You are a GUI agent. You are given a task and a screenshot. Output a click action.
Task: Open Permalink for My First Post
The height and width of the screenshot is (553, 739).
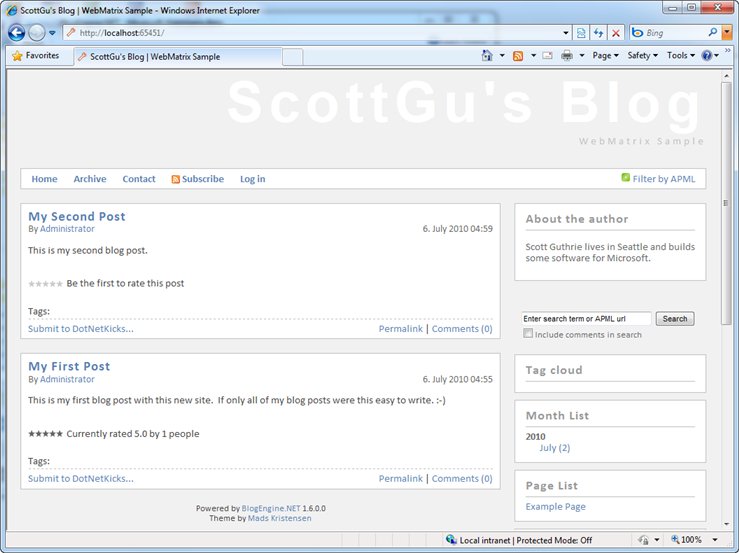click(x=401, y=479)
